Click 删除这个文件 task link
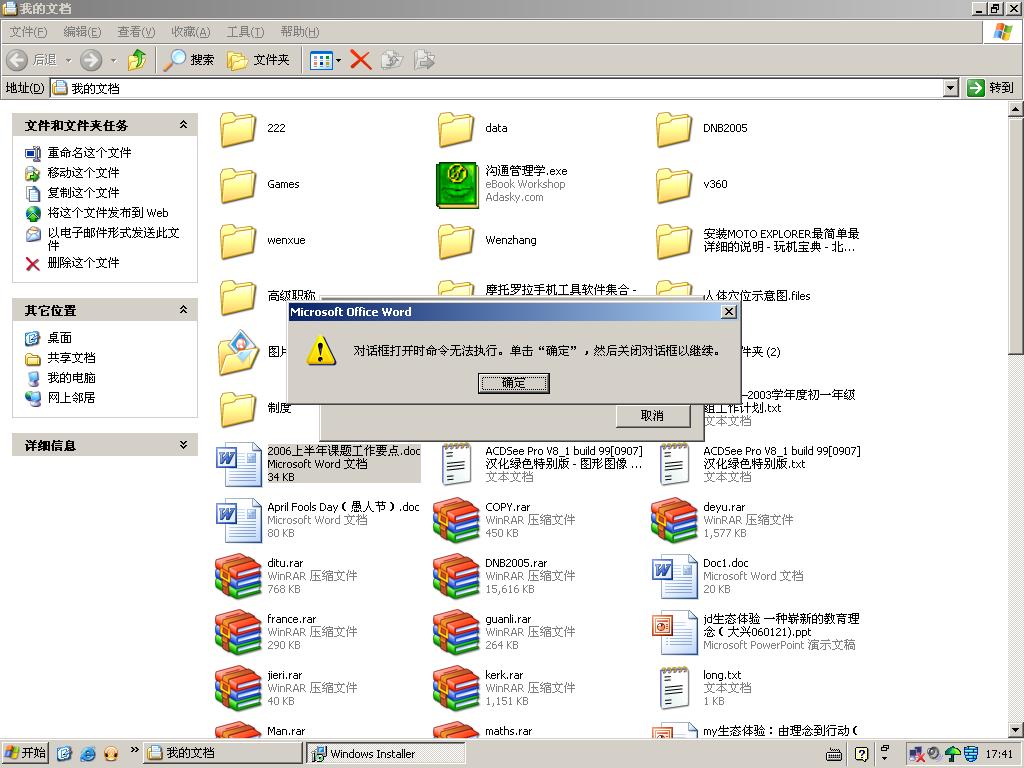This screenshot has width=1024, height=768. (x=84, y=263)
